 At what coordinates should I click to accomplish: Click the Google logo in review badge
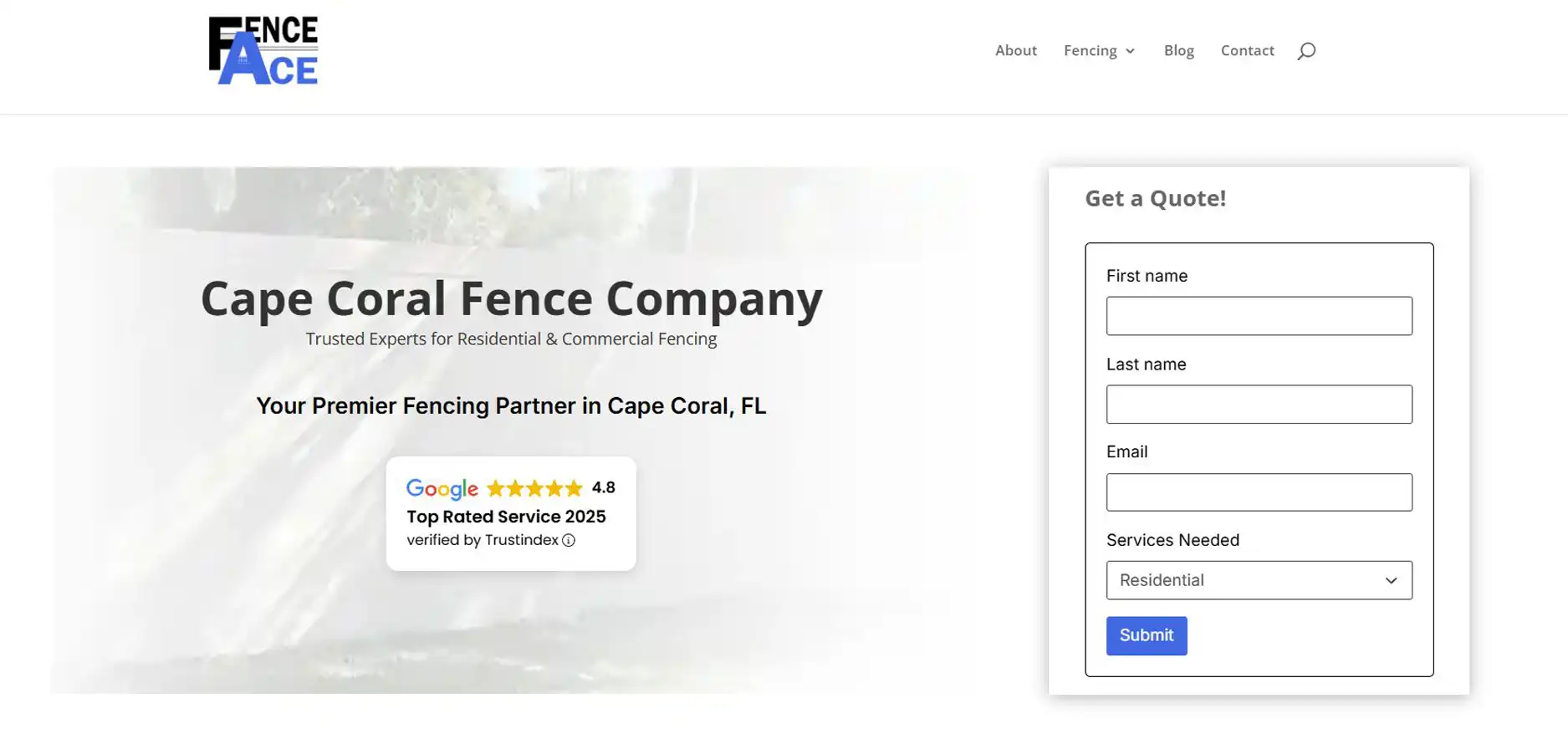(442, 489)
